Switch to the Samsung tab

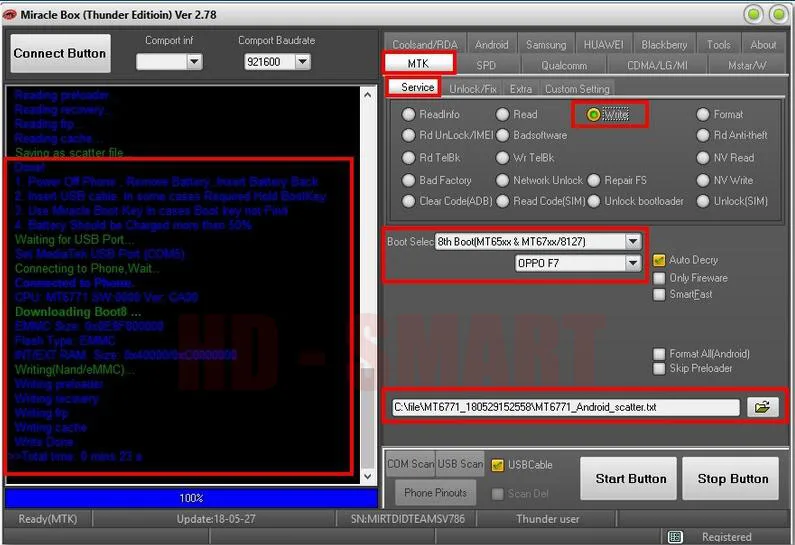546,45
